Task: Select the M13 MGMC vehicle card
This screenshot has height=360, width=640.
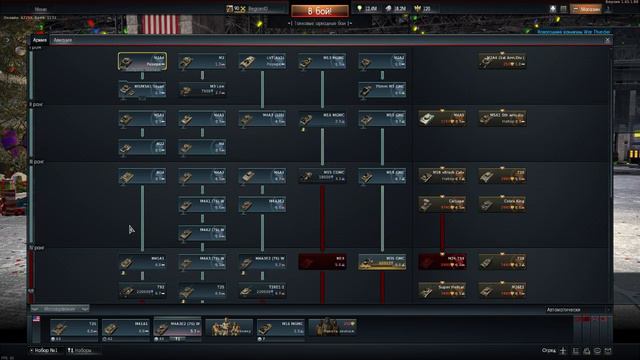Action: [322, 61]
